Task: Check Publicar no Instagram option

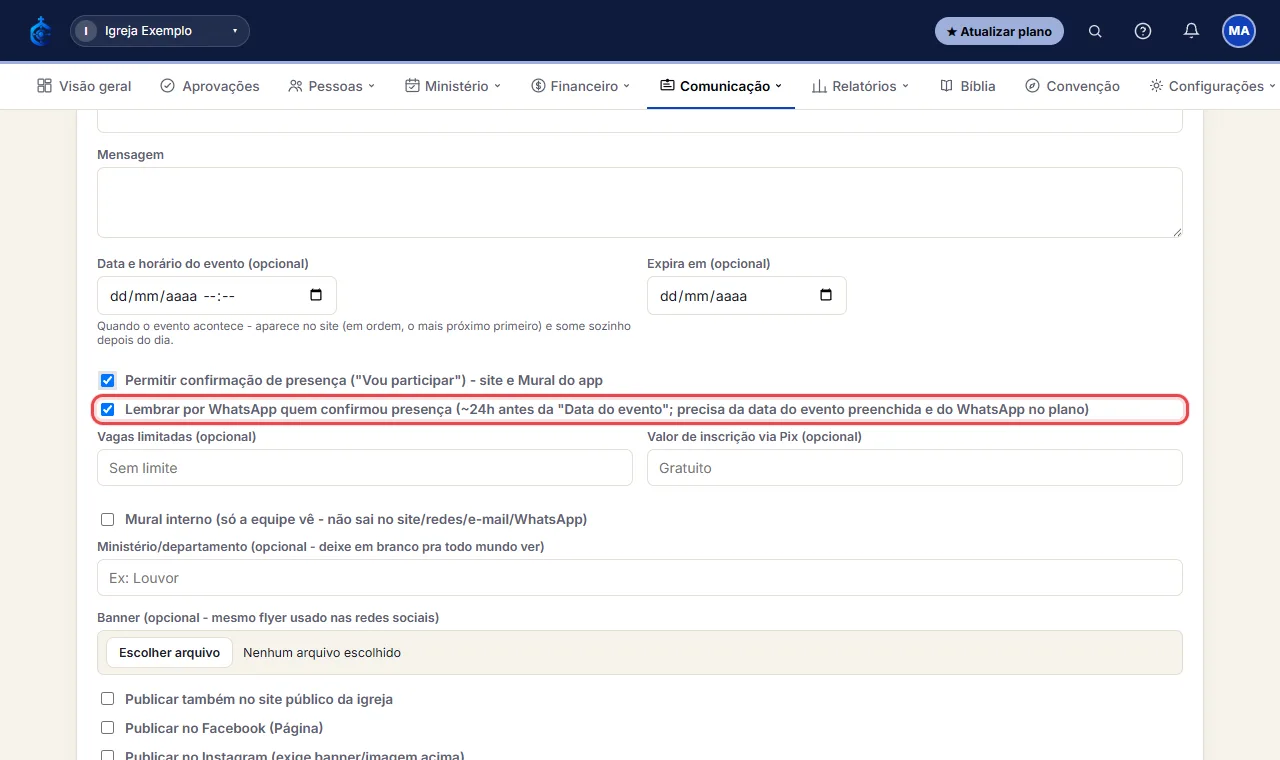Action: tap(107, 755)
